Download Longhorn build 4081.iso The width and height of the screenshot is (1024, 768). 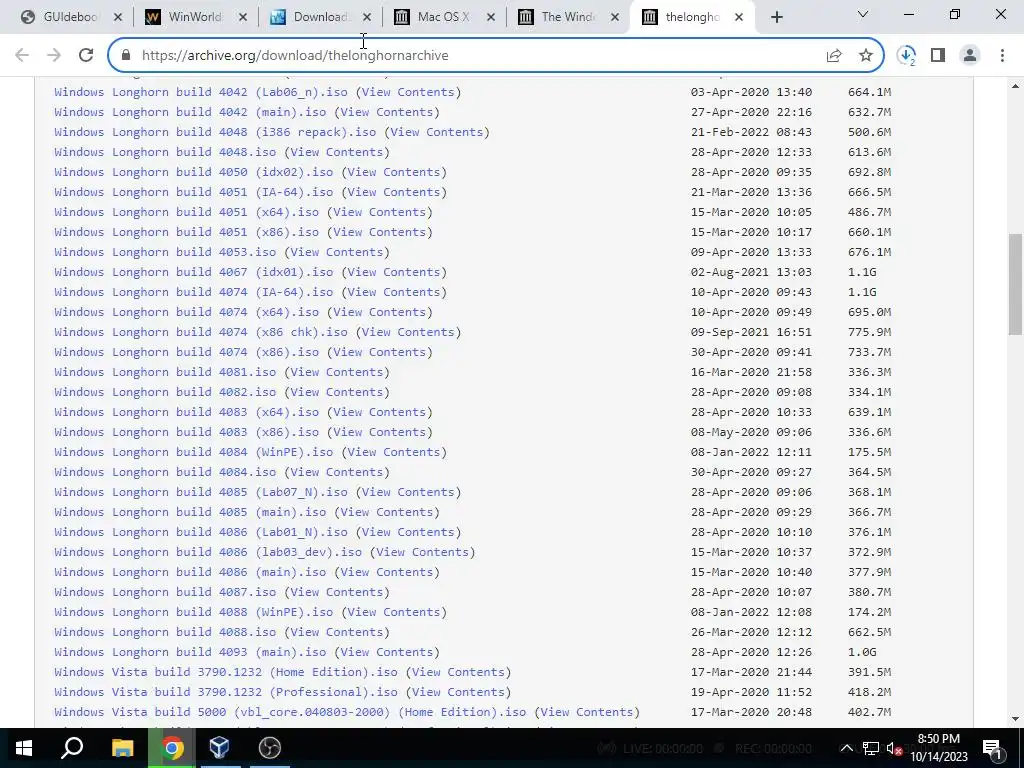[165, 372]
